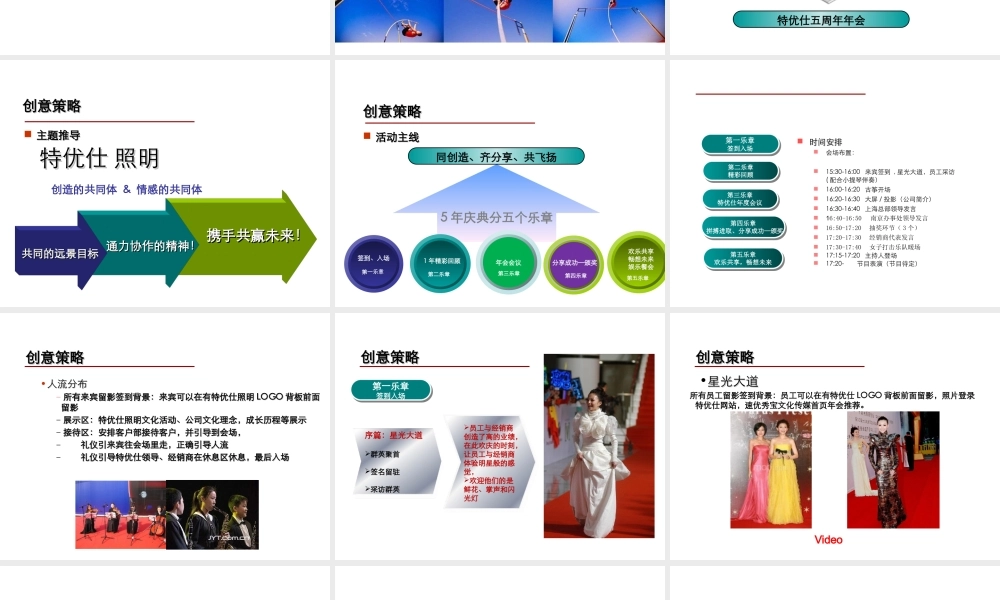This screenshot has height=600, width=1000.
Task: Click the 第一乐章 签到入场 pill in schedule slide
Action: [740, 144]
